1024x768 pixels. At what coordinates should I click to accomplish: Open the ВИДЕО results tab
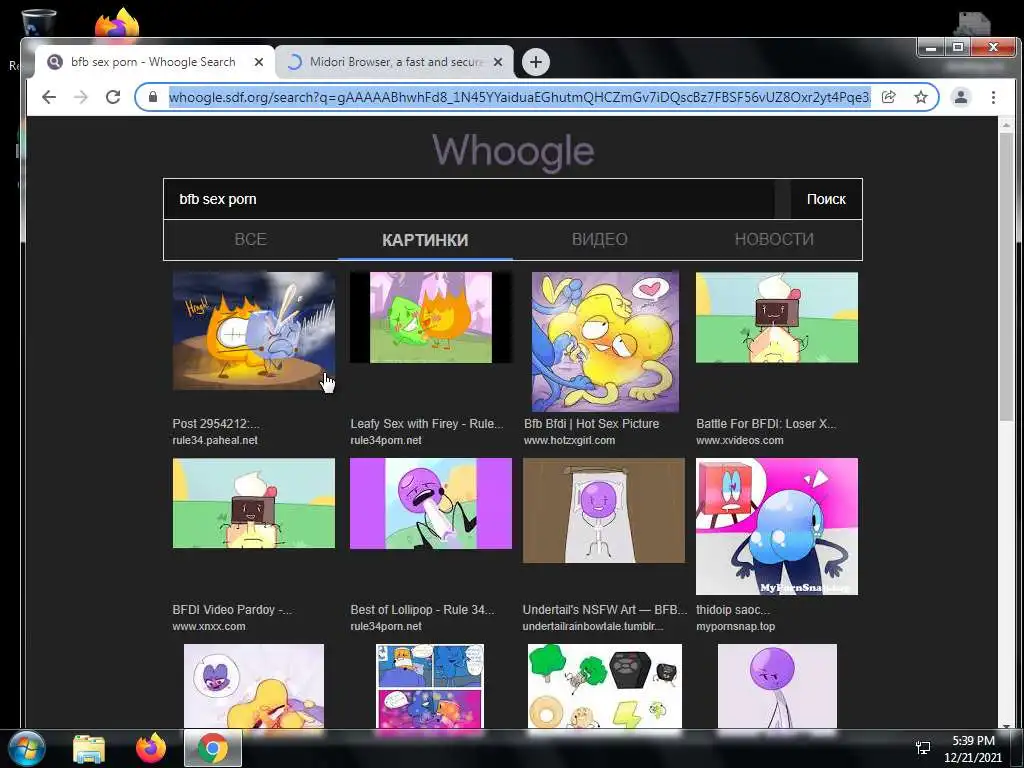[x=600, y=240]
